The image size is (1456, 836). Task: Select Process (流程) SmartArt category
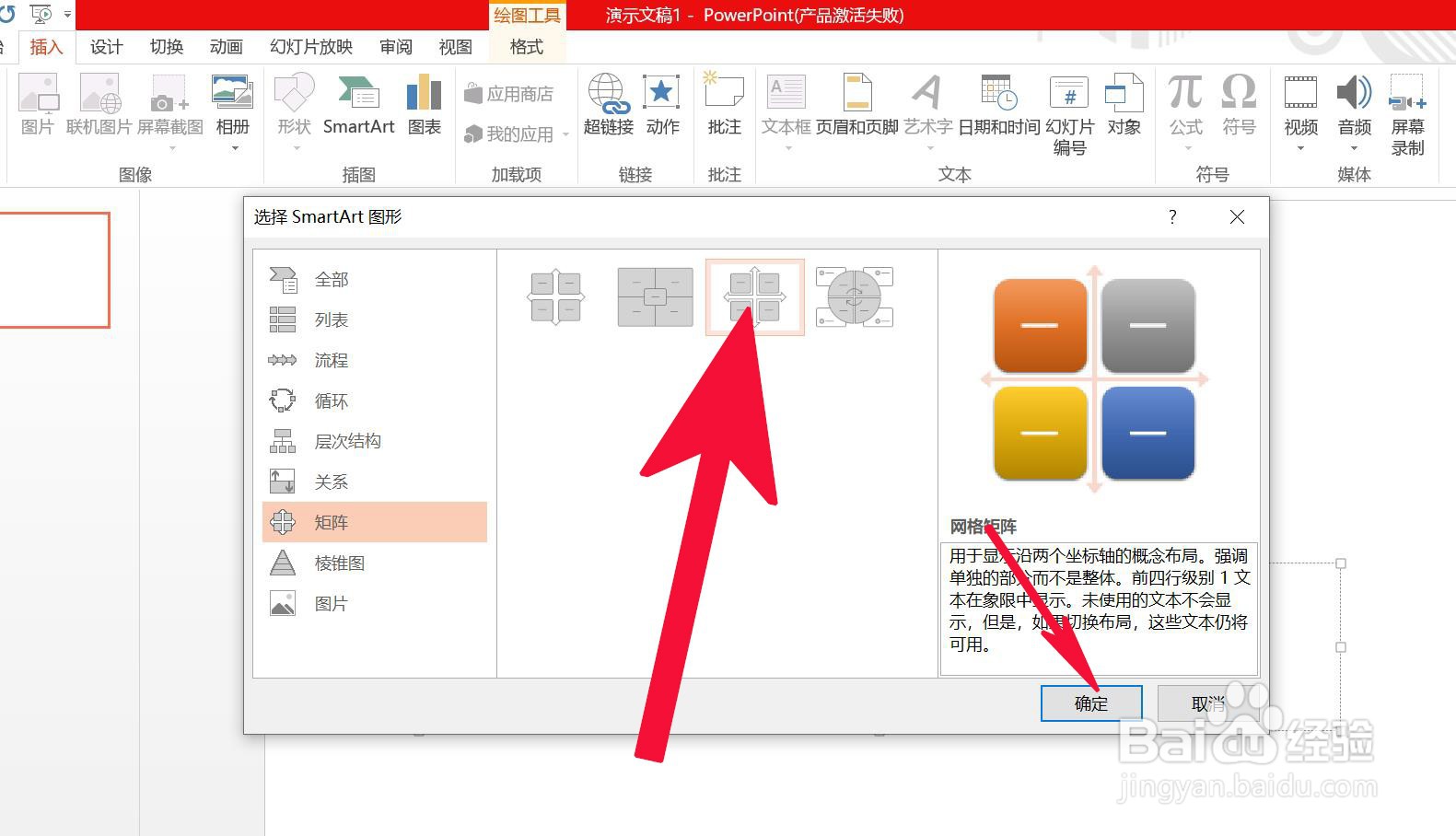[x=374, y=360]
